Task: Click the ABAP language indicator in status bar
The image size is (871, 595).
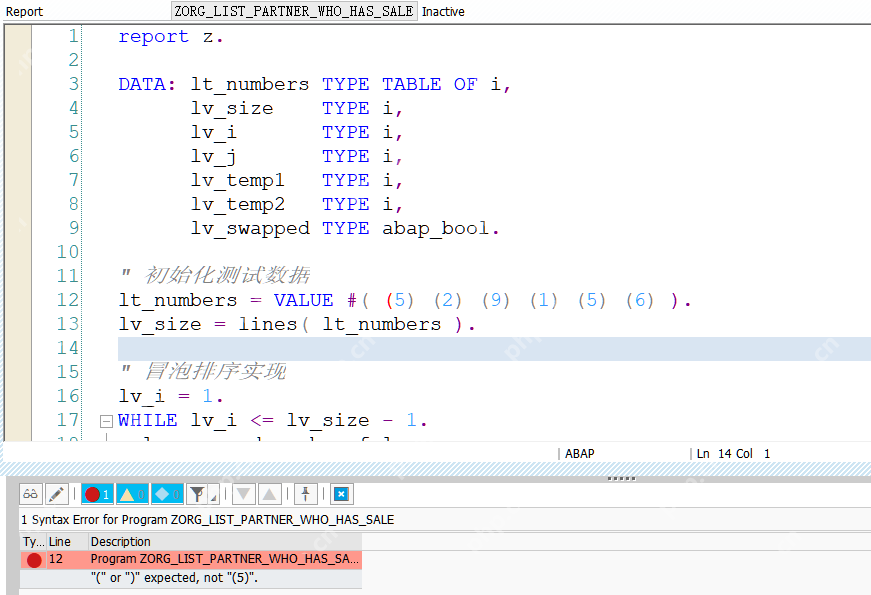Action: 580,453
